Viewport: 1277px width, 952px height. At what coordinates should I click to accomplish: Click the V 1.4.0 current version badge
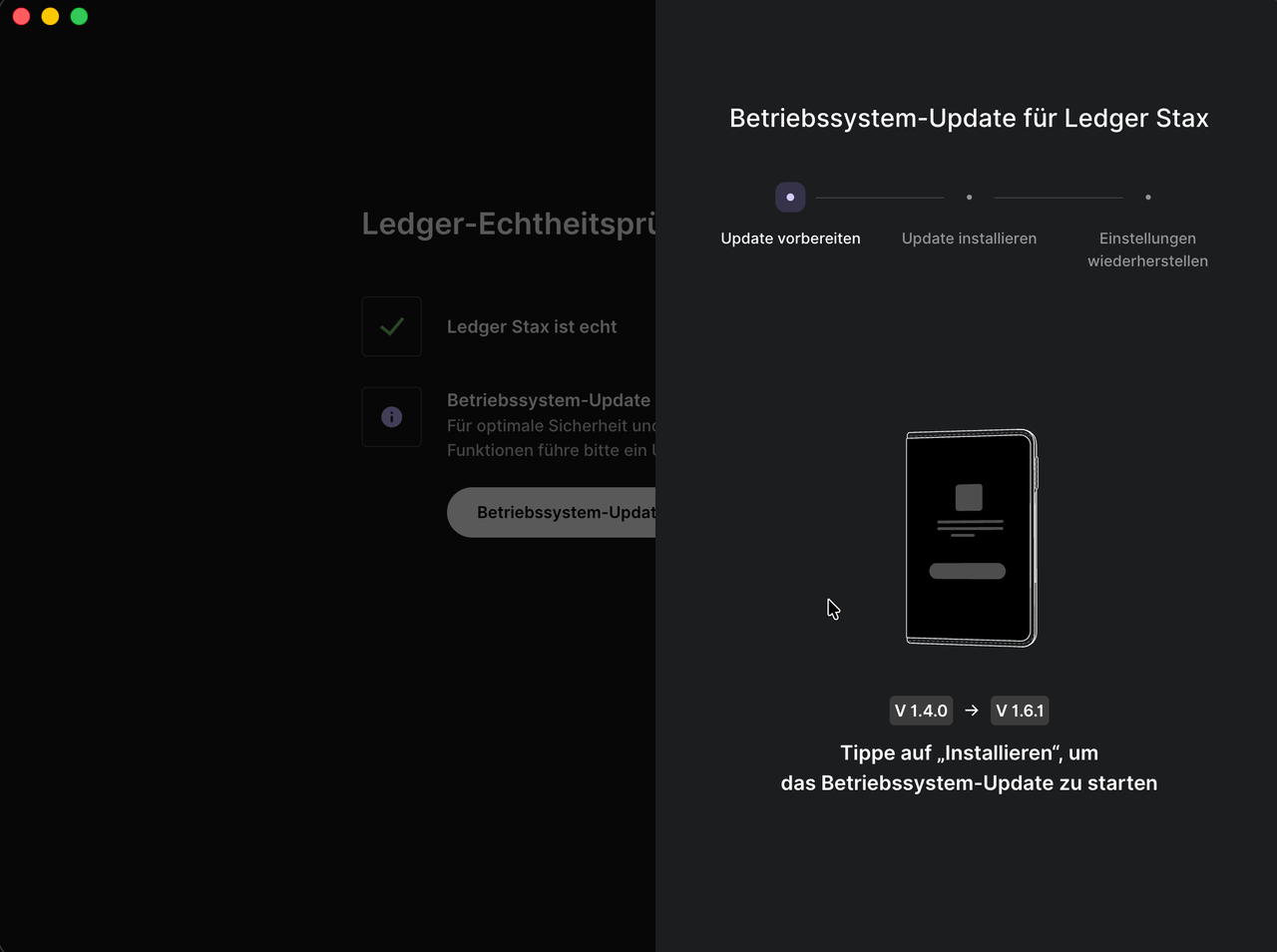click(x=921, y=711)
